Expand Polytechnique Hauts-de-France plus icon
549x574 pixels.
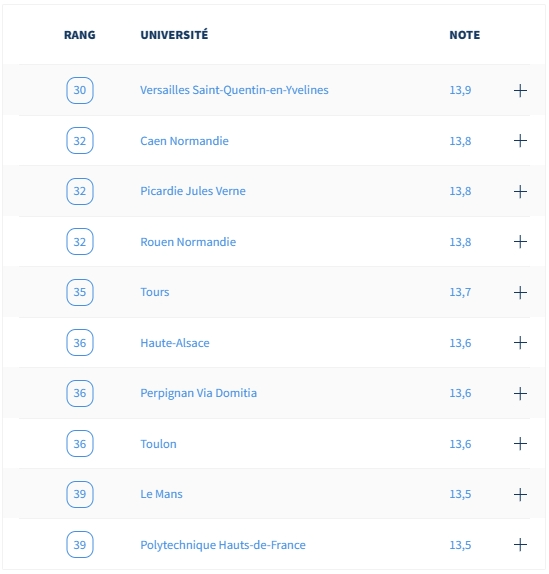(x=520, y=545)
